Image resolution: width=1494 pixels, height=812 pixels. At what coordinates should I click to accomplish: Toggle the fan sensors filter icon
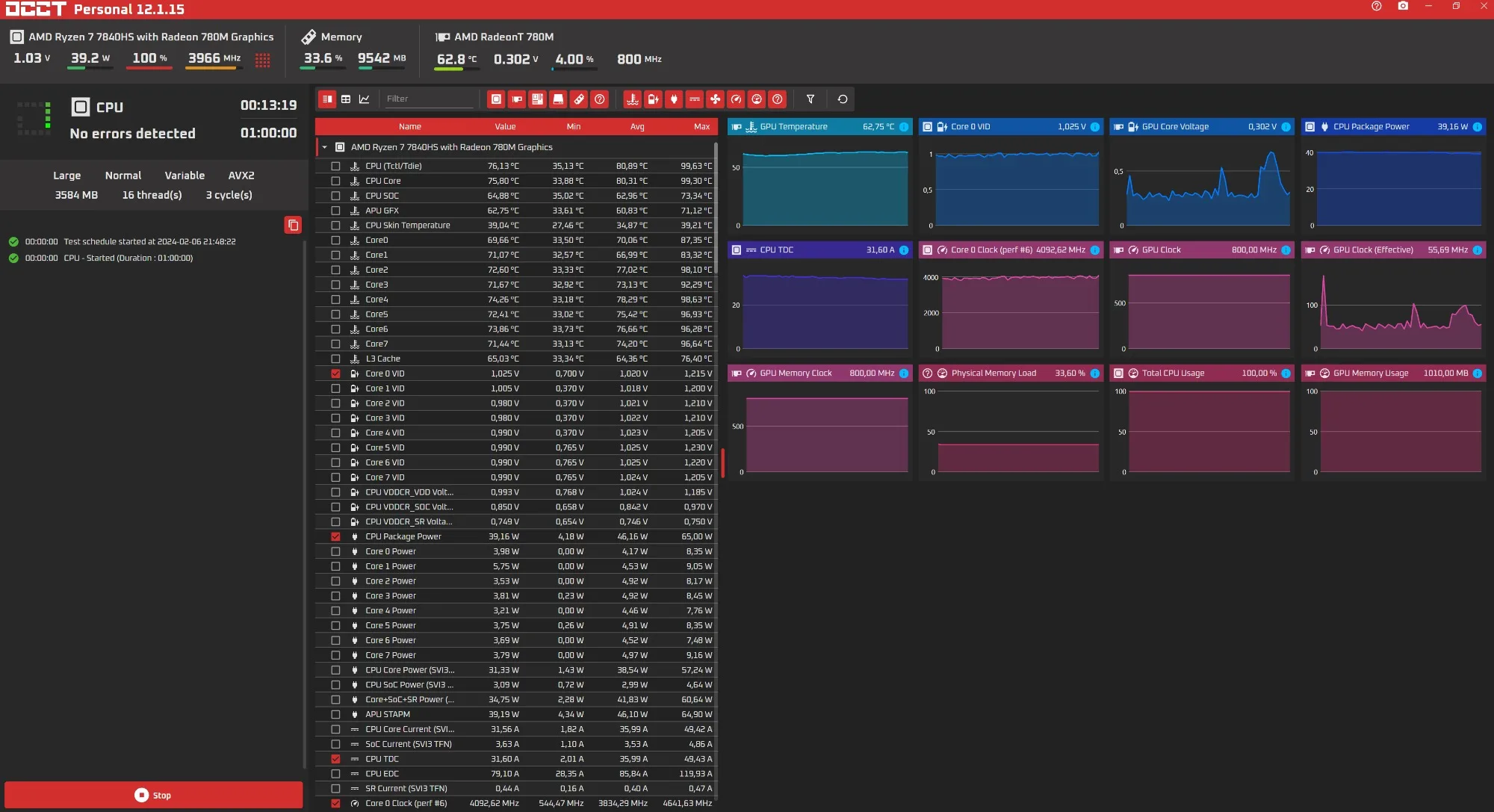click(715, 99)
